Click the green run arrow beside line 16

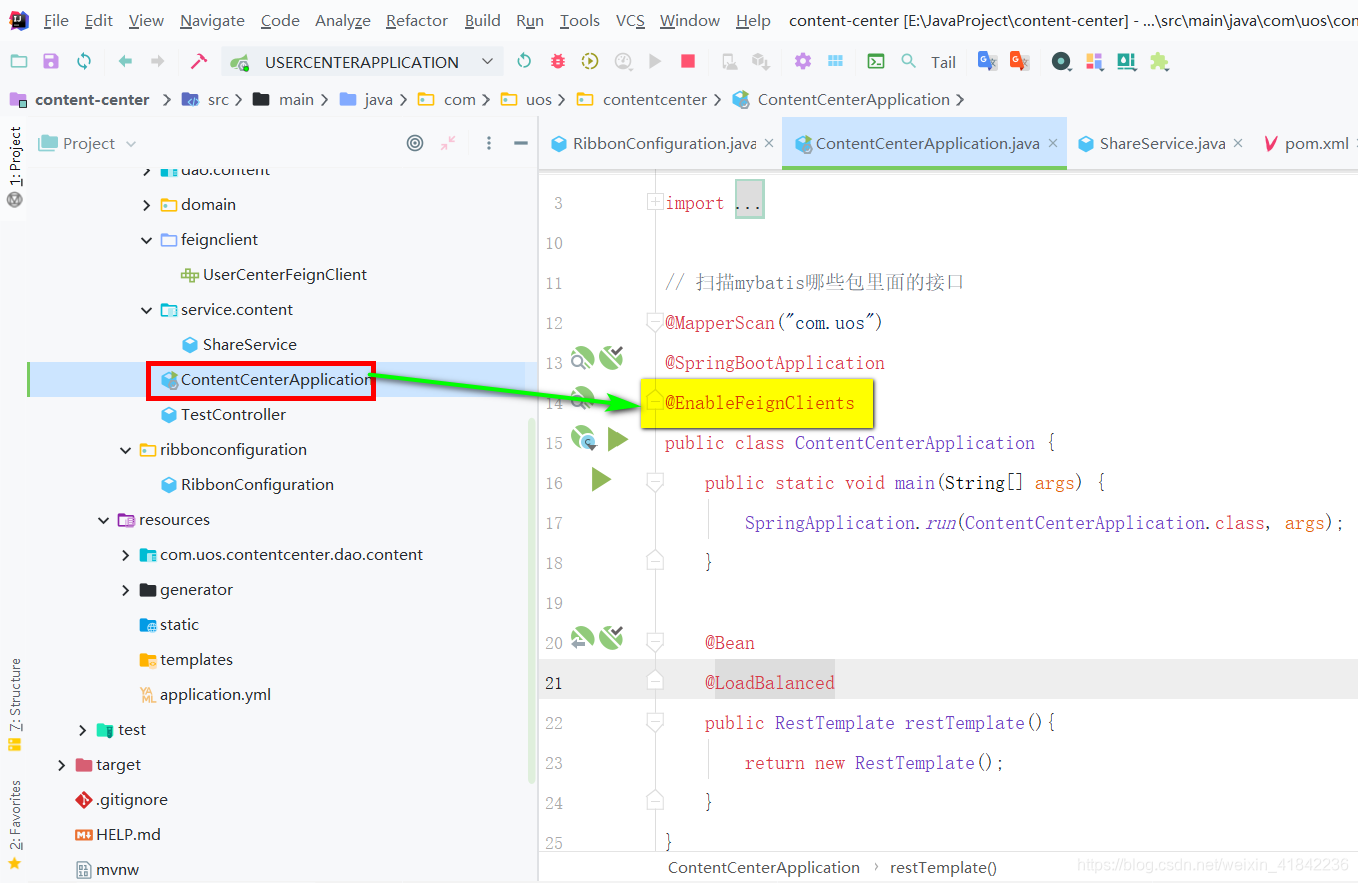600,480
